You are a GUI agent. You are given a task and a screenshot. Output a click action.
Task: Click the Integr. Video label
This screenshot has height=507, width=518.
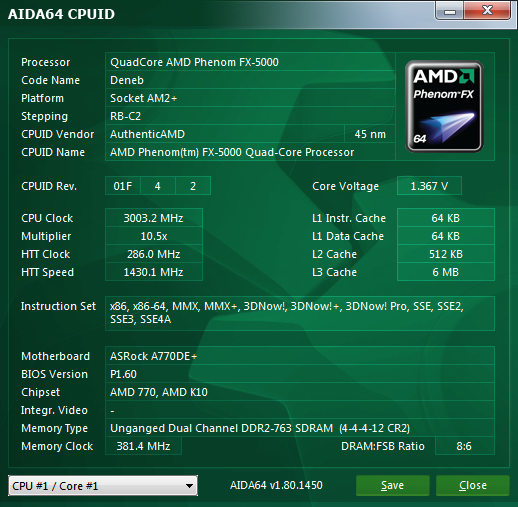(54, 410)
